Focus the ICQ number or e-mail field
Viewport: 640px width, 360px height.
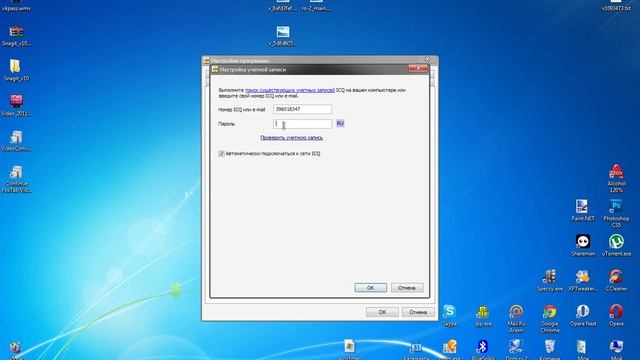coord(302,109)
